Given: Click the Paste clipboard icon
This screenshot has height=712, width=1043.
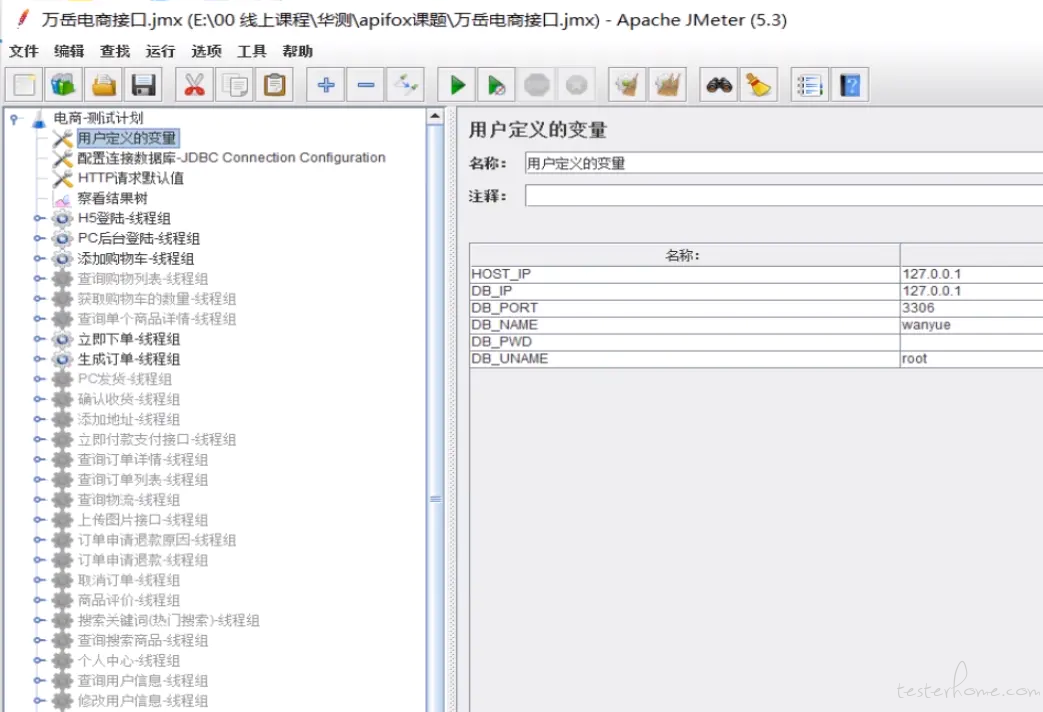Looking at the screenshot, I should [x=274, y=85].
